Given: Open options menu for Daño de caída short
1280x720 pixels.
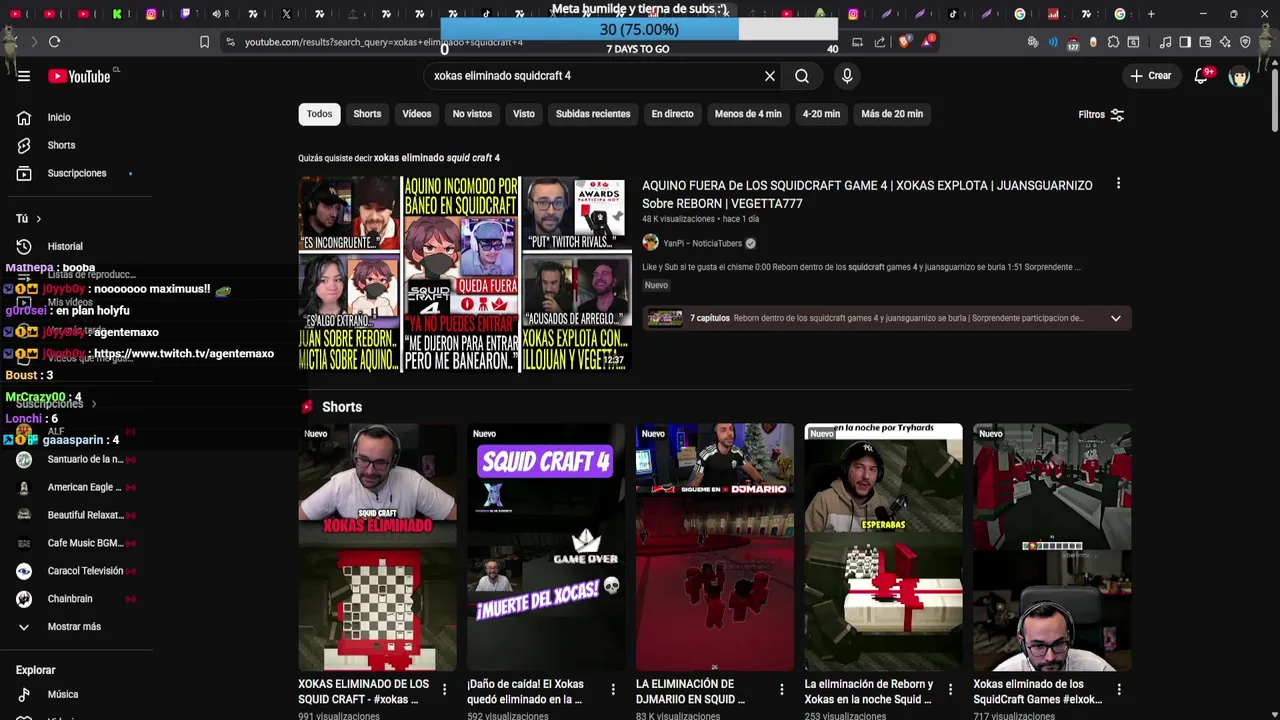Looking at the screenshot, I should click(x=613, y=690).
